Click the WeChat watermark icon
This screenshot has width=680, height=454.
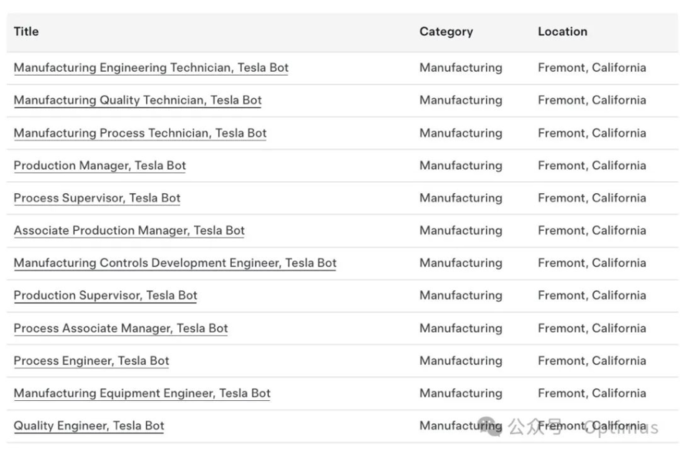click(x=491, y=427)
